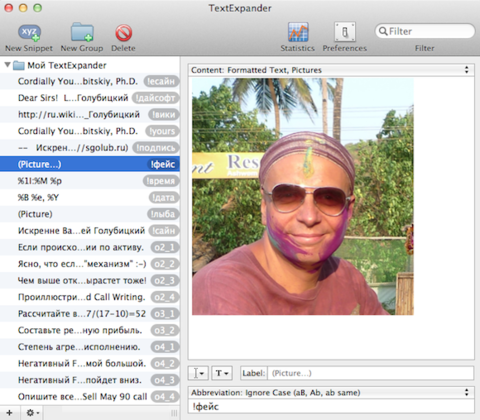Collapse the Мой TextExpander folder

pyautogui.click(x=7, y=65)
